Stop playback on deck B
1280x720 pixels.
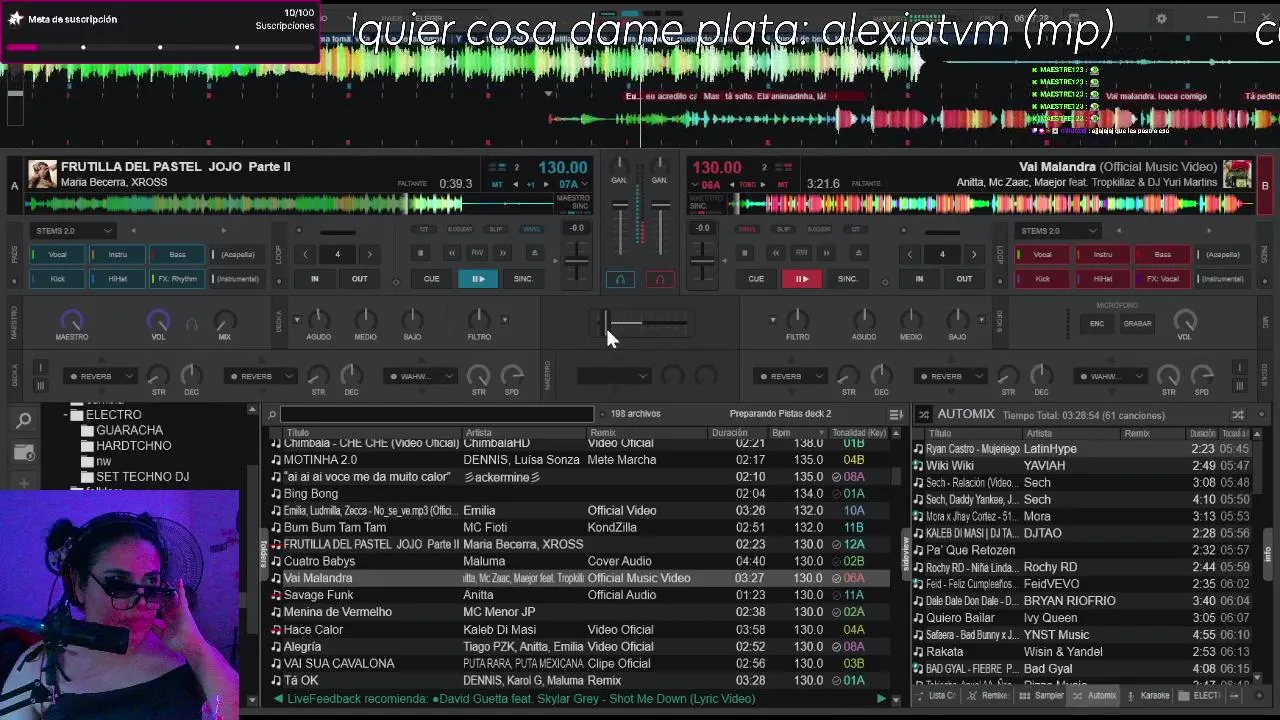[x=745, y=254]
